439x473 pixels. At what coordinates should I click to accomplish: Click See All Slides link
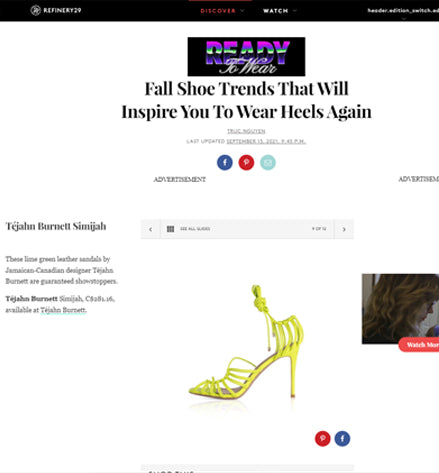(195, 229)
